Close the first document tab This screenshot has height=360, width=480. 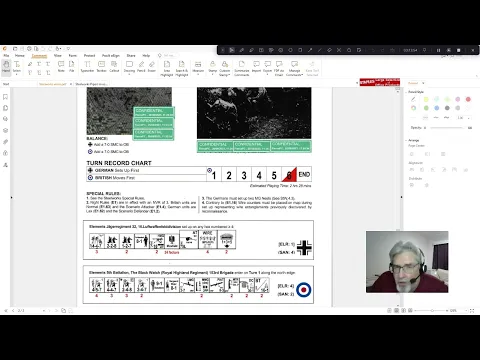71,84
